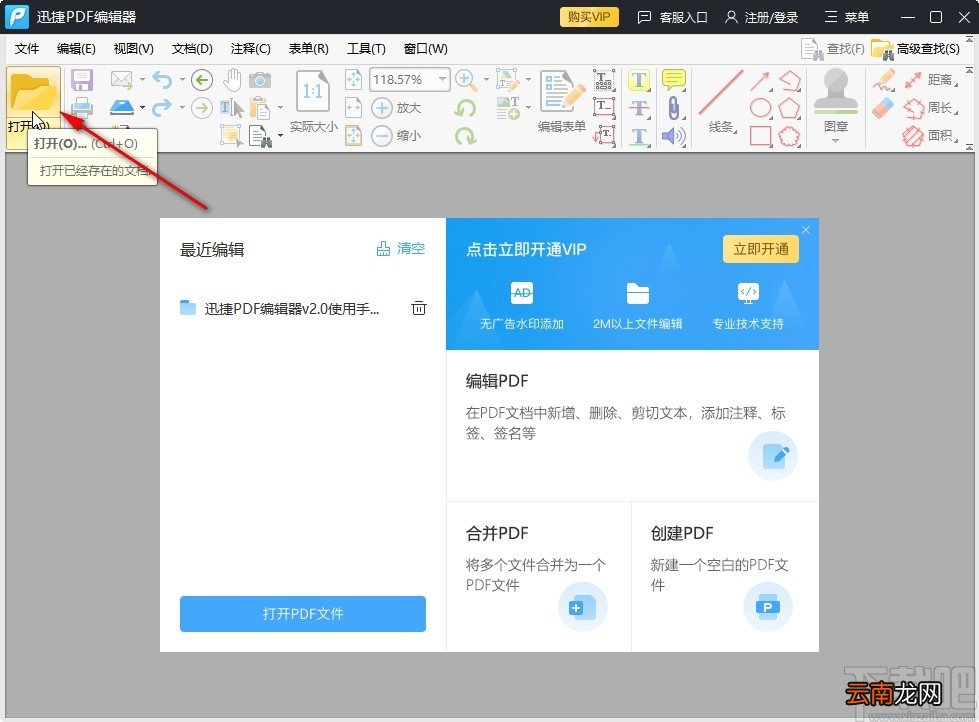Image resolution: width=979 pixels, height=722 pixels.
Task: Click the Sound speaker annotation icon
Action: pos(673,136)
